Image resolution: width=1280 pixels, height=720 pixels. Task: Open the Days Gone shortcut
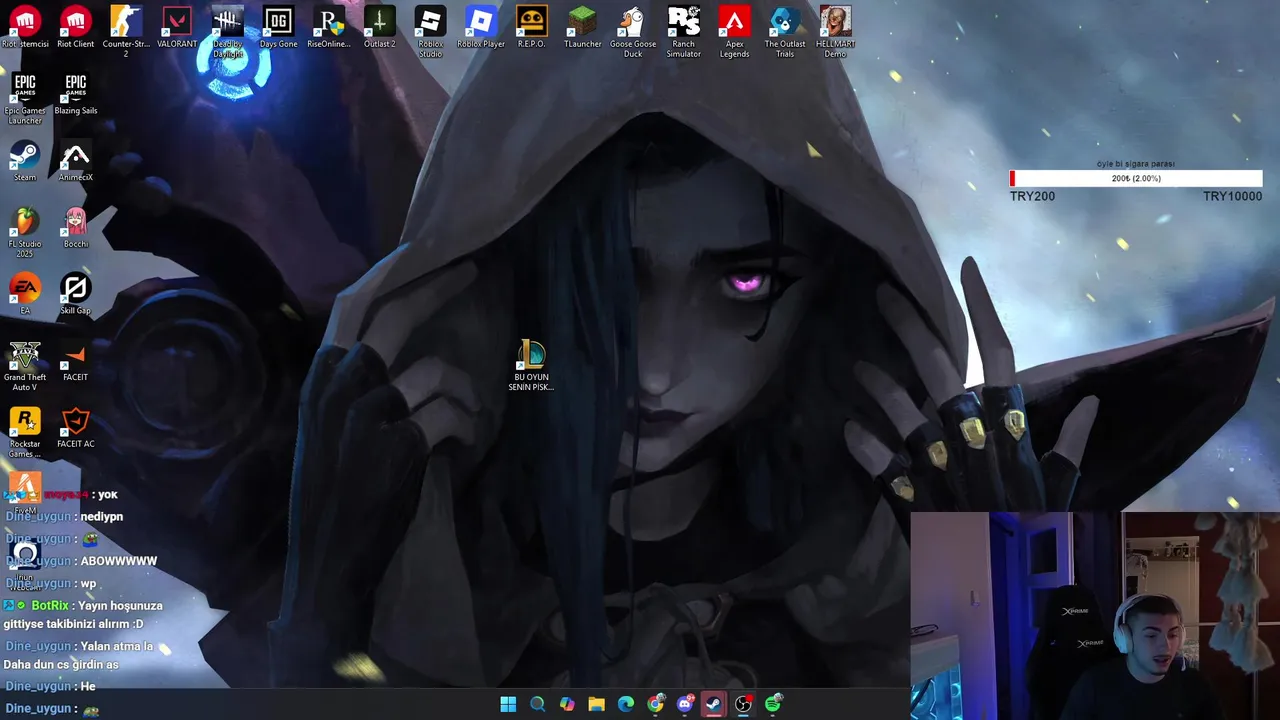(x=278, y=27)
